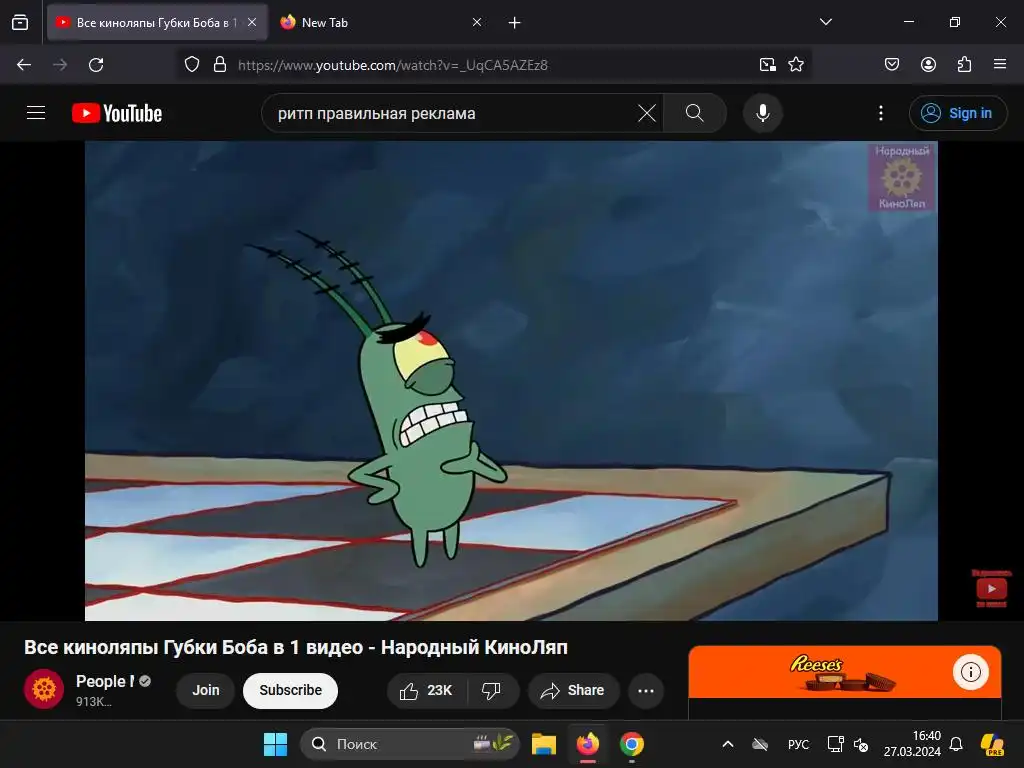This screenshot has width=1024, height=768.
Task: Open the YouTube guide hamburger menu
Action: tap(36, 113)
